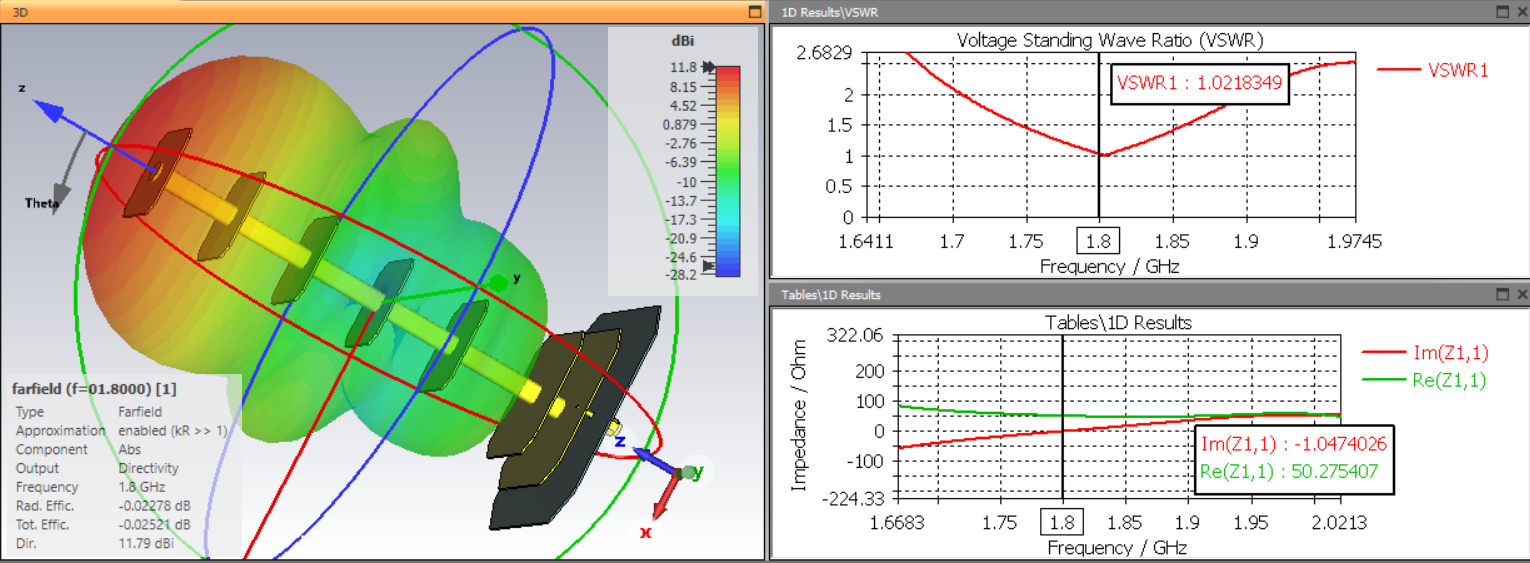The image size is (1530, 563).
Task: Click the dBi unit label above color scale
Action: (683, 41)
